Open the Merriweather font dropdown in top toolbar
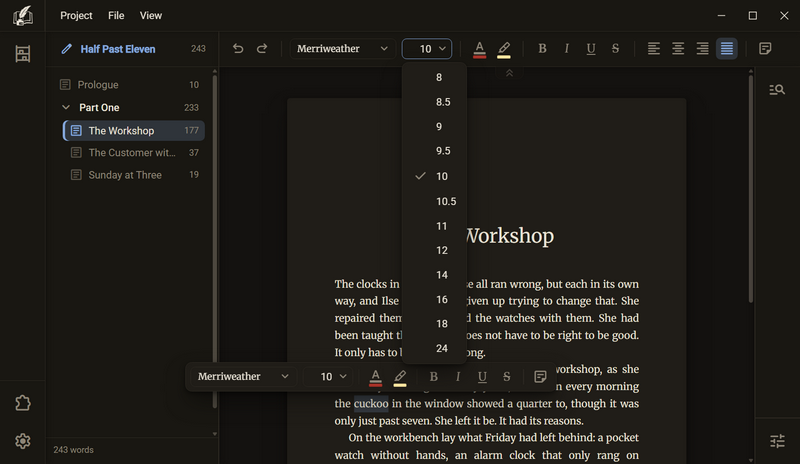The width and height of the screenshot is (800, 464). click(x=343, y=48)
